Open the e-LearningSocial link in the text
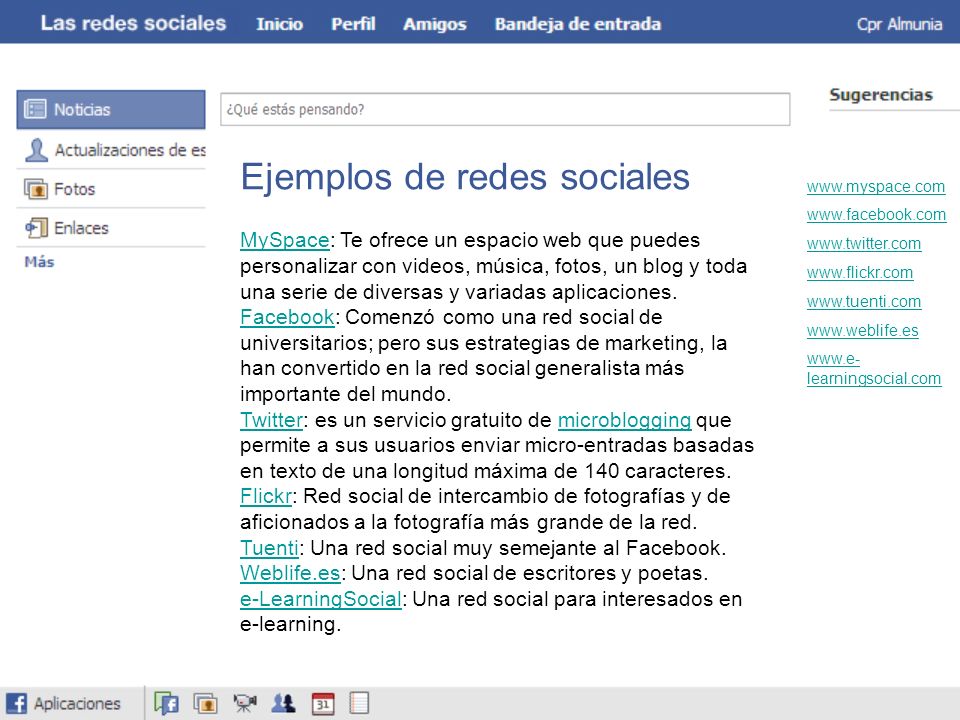The width and height of the screenshot is (960, 720). (x=321, y=599)
